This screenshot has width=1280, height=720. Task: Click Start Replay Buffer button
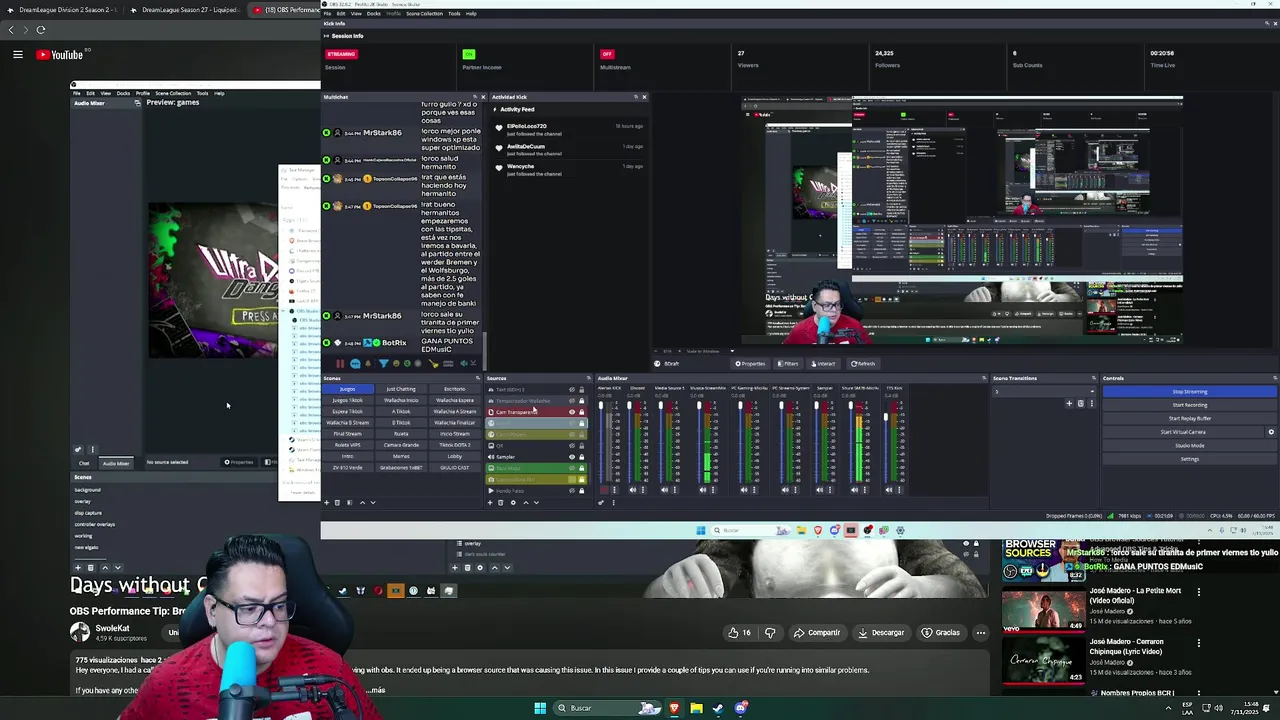click(1190, 418)
